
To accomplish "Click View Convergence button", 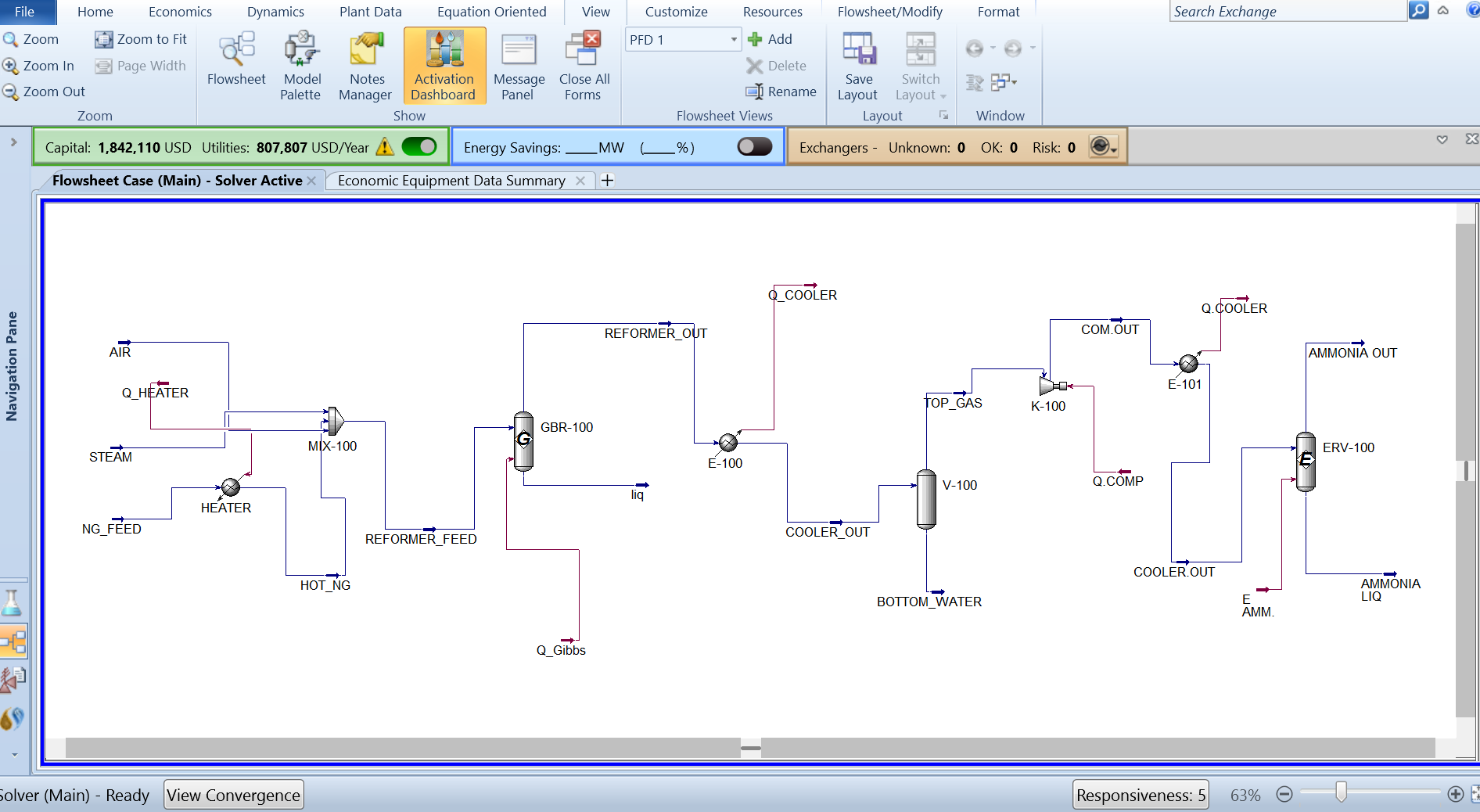I will click(x=233, y=795).
